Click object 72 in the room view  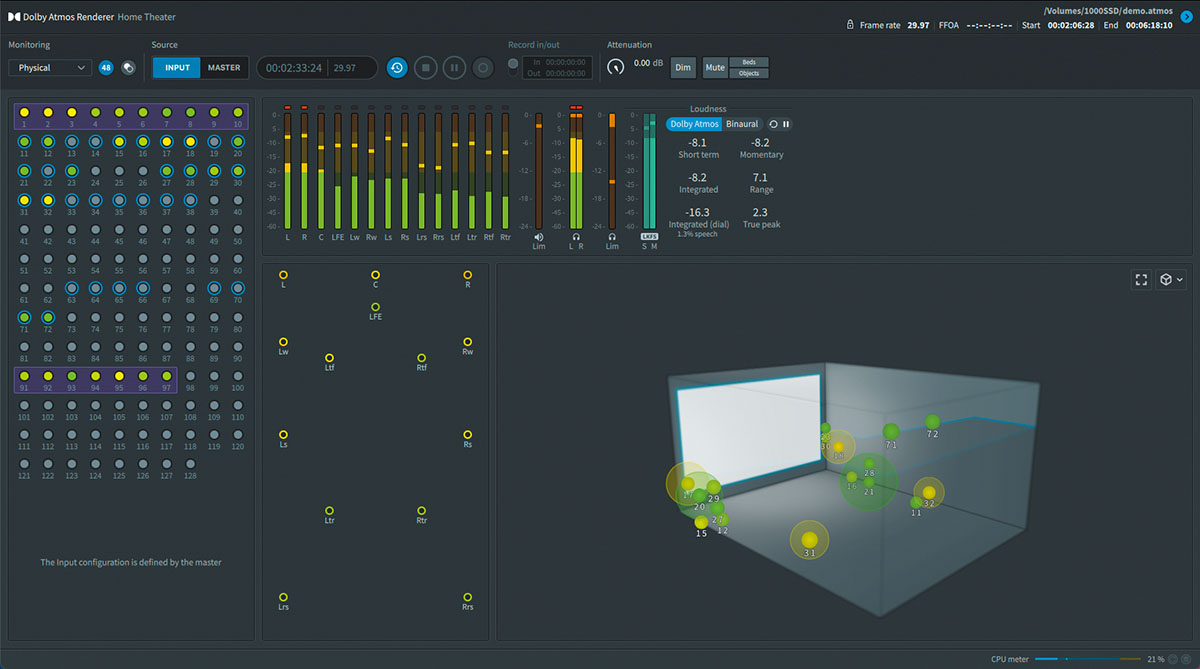[932, 422]
